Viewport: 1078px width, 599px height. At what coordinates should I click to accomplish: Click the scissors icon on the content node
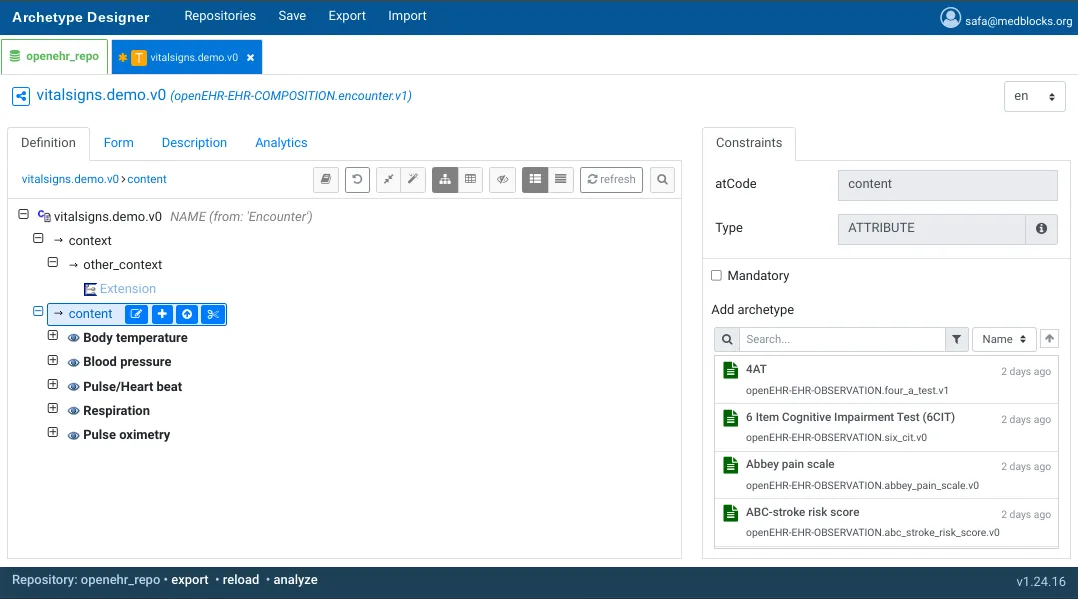pos(212,314)
